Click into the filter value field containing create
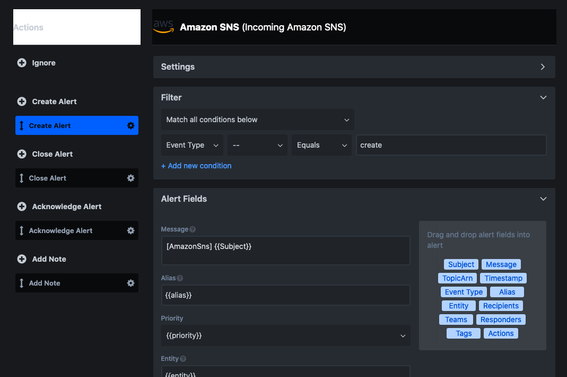The height and width of the screenshot is (377, 567). coord(451,145)
